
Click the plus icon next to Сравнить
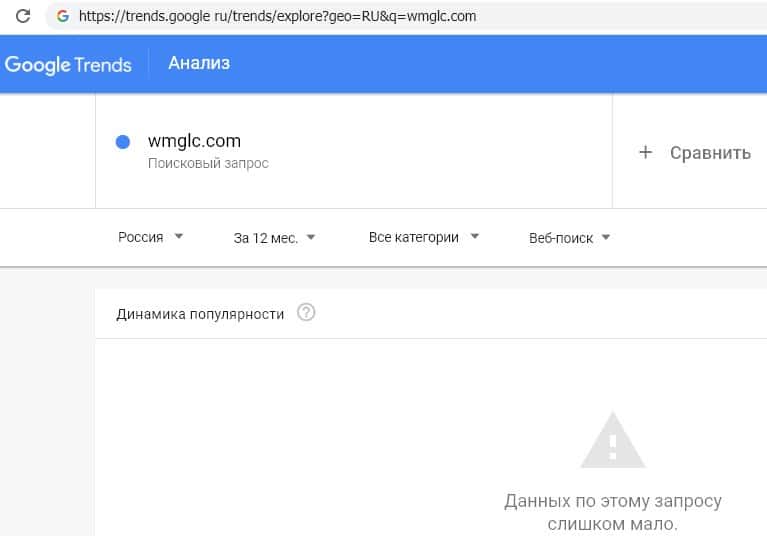click(x=646, y=152)
